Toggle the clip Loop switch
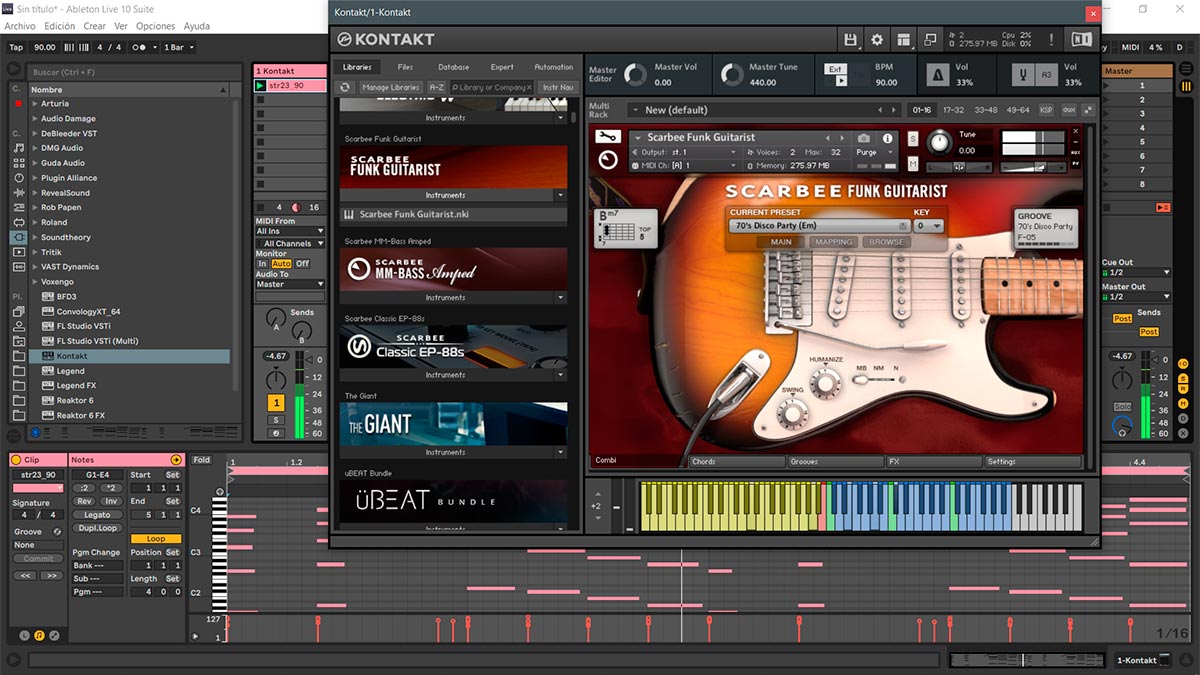The height and width of the screenshot is (675, 1200). [x=156, y=538]
